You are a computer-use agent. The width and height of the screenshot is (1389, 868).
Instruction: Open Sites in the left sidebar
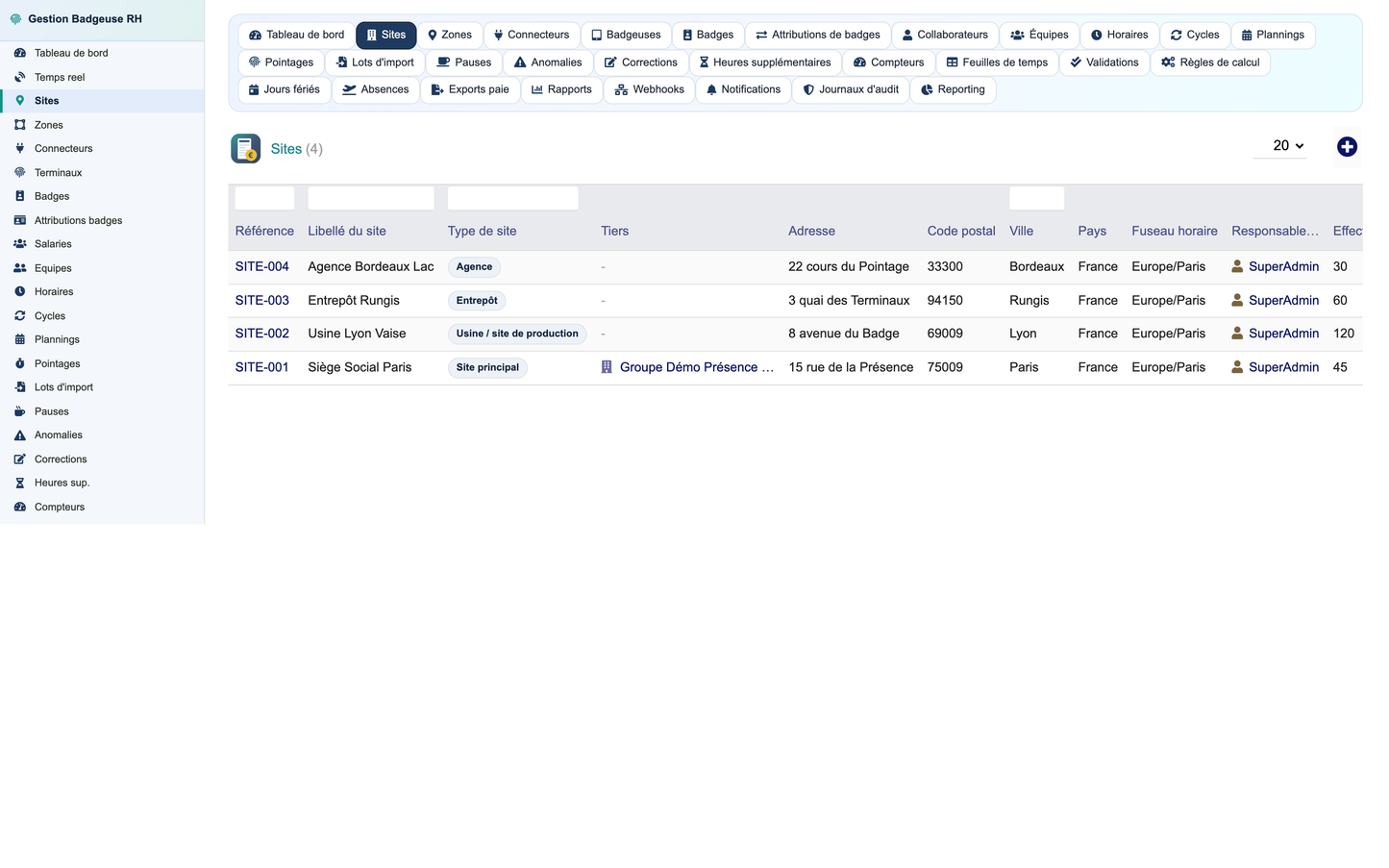point(102,101)
